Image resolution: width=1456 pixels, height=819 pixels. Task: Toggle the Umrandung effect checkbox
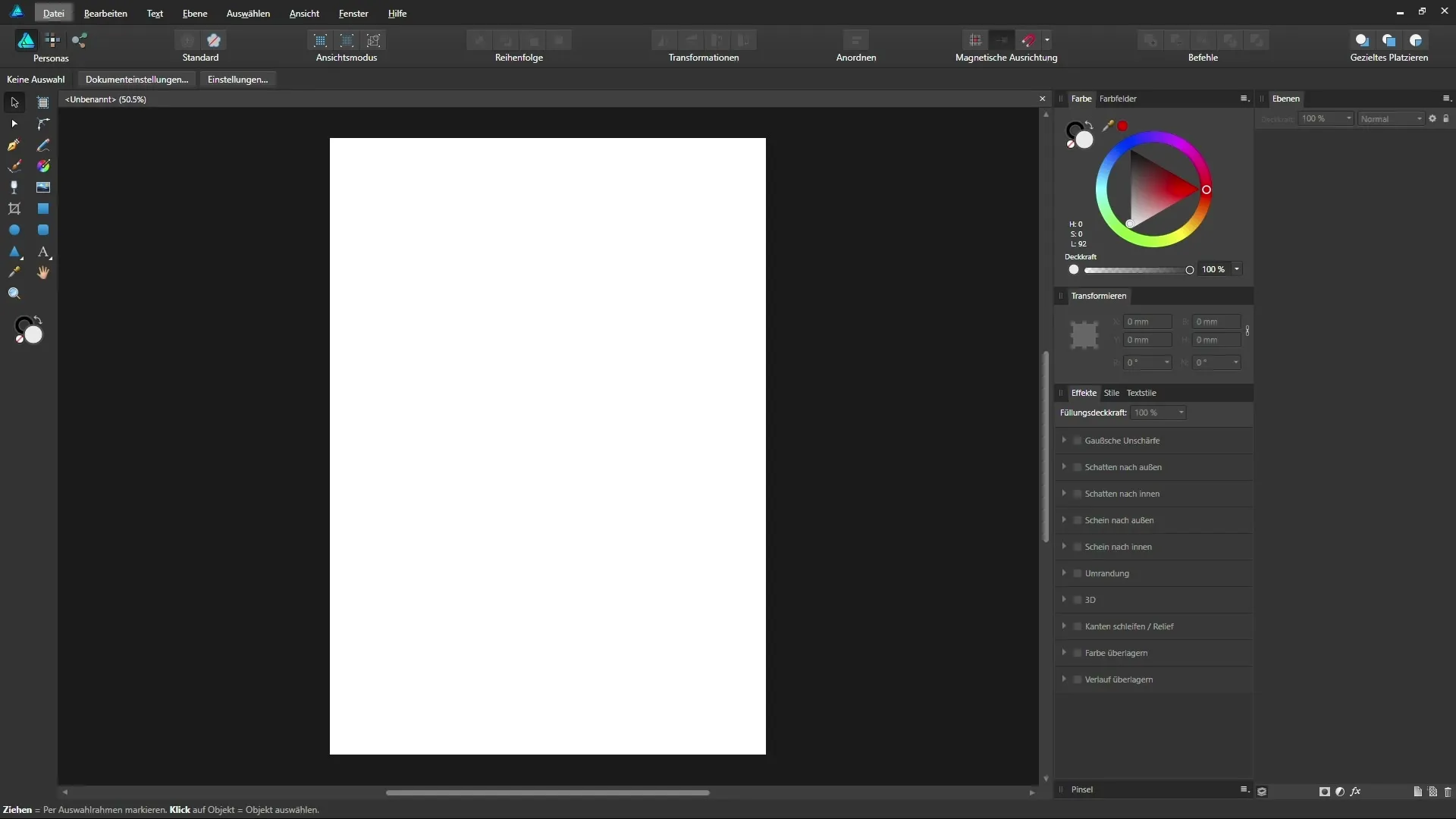point(1077,573)
